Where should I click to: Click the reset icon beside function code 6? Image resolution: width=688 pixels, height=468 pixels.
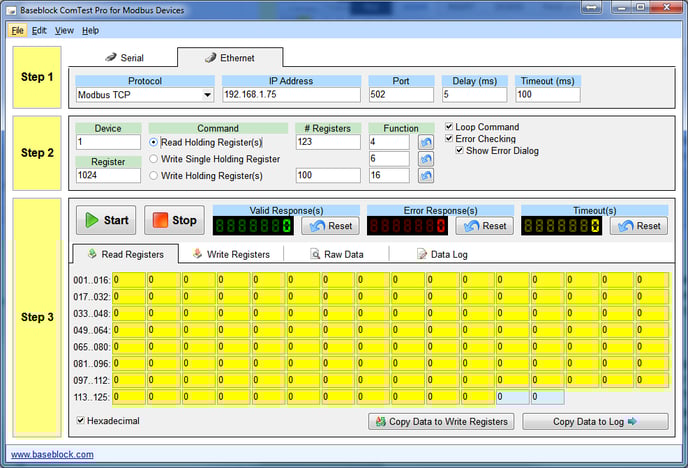(x=426, y=159)
